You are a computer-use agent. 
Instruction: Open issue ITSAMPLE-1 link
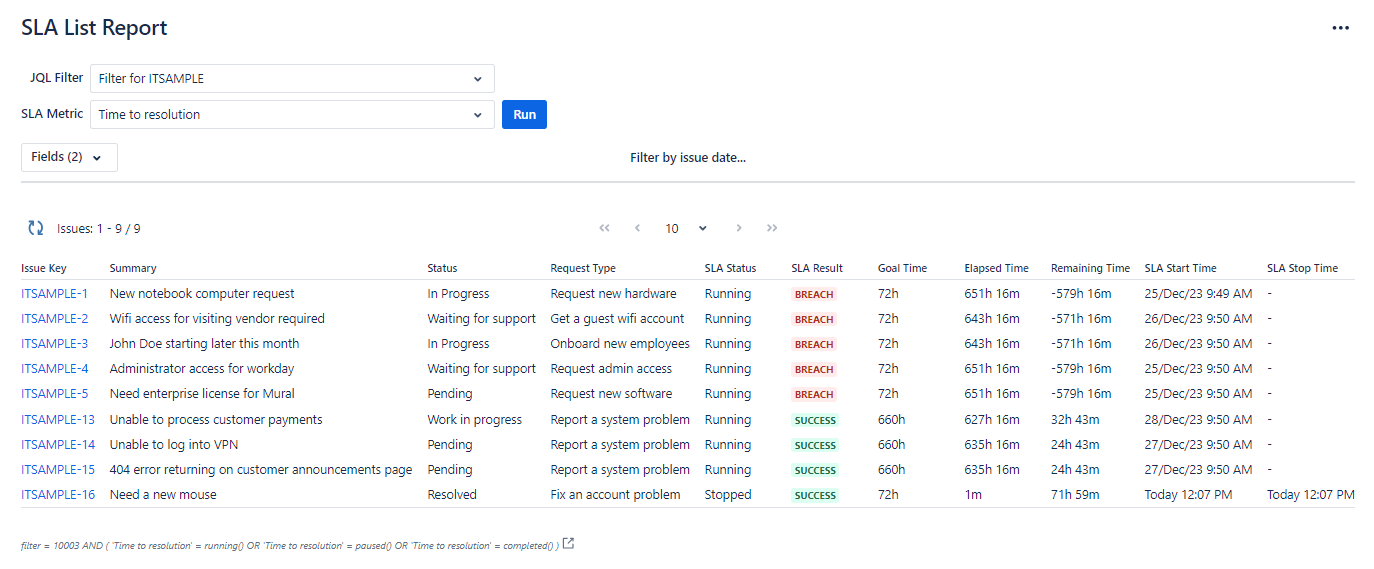point(54,294)
